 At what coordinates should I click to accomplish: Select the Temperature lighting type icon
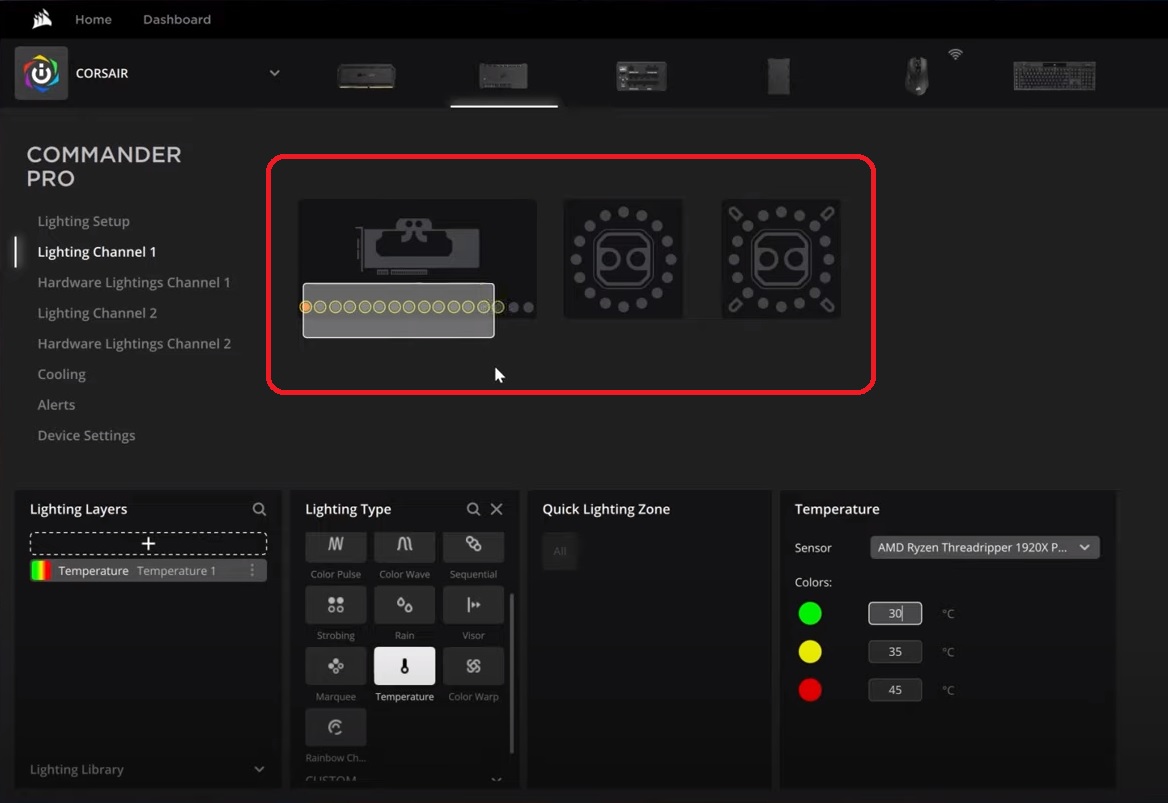tap(404, 666)
